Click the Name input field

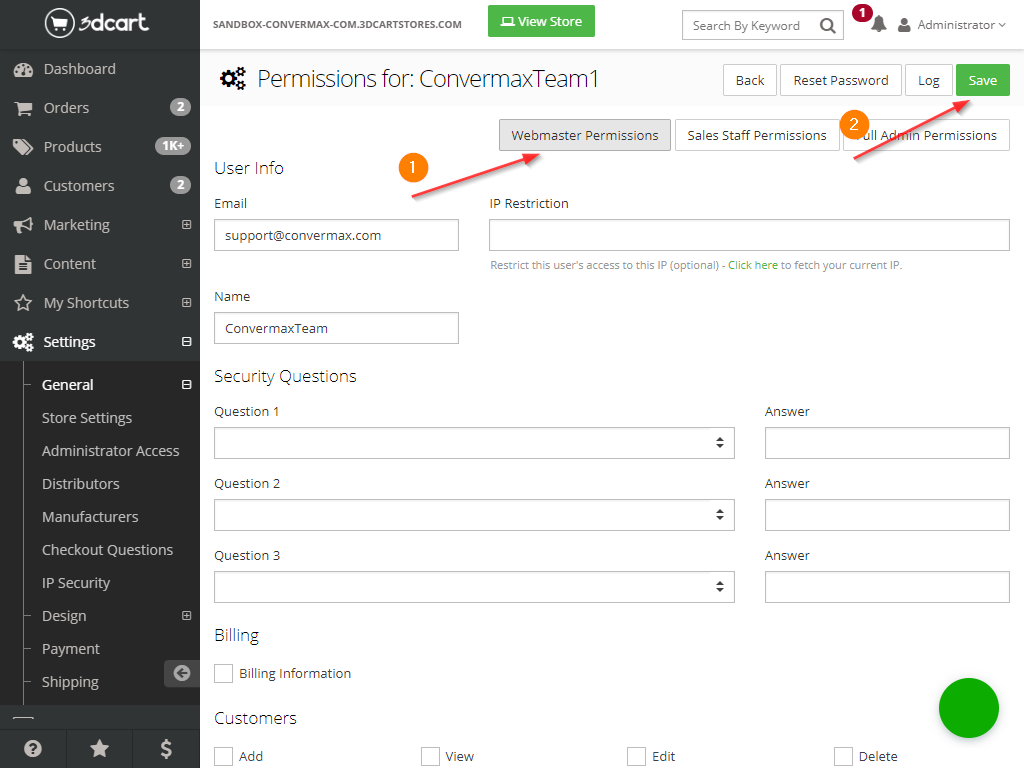click(336, 328)
